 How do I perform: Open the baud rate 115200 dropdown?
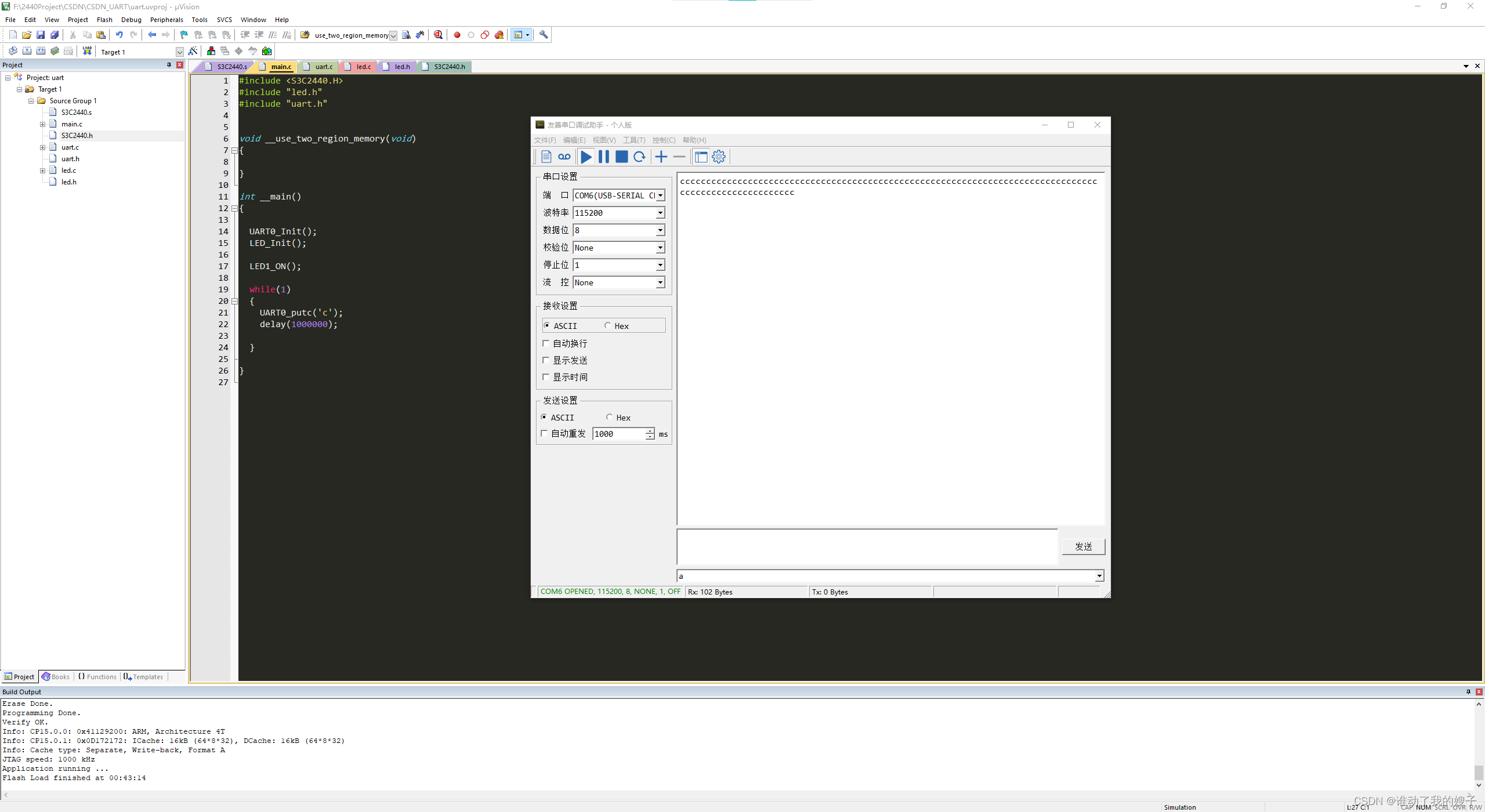click(660, 213)
